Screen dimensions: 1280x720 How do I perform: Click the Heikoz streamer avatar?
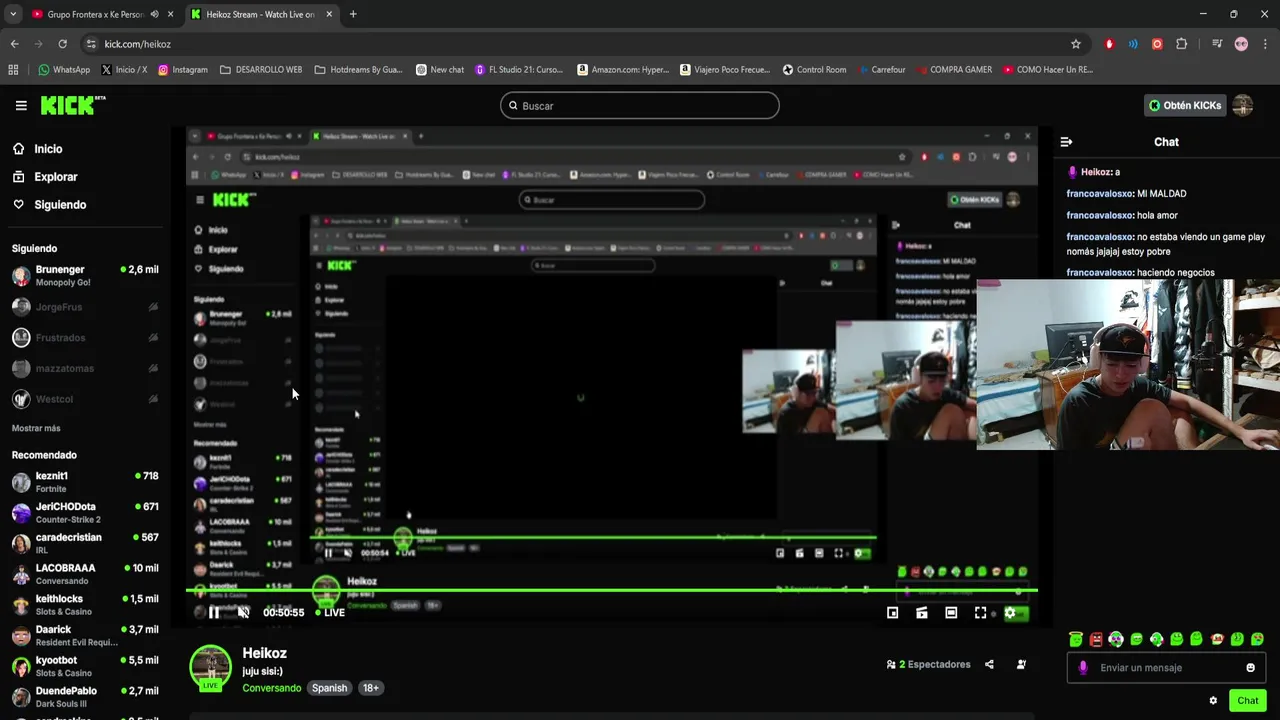pos(210,667)
